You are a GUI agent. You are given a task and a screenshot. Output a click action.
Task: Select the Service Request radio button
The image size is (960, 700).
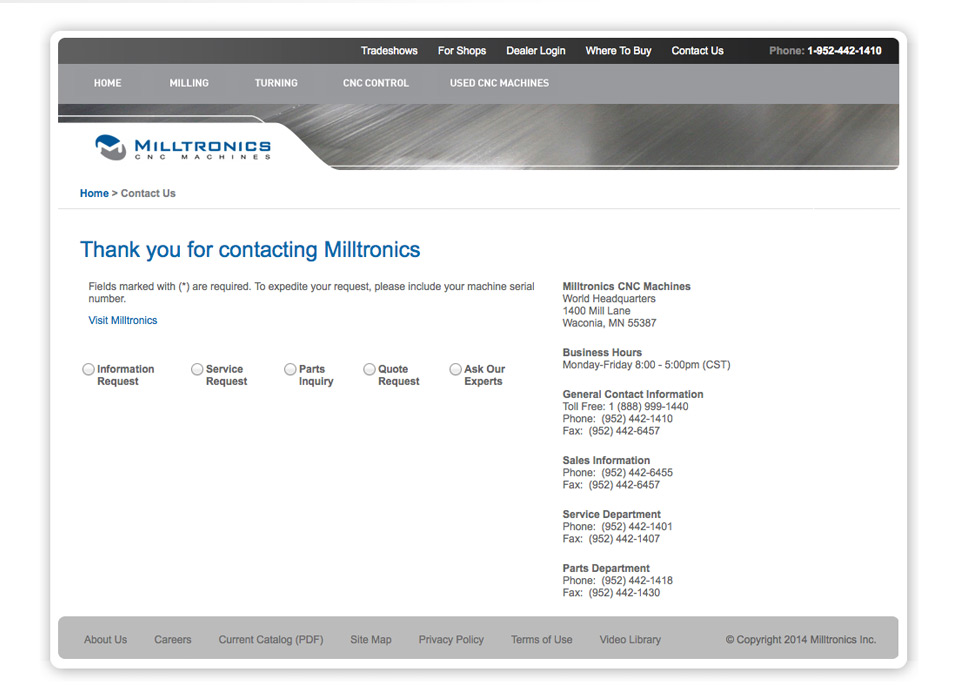[197, 369]
